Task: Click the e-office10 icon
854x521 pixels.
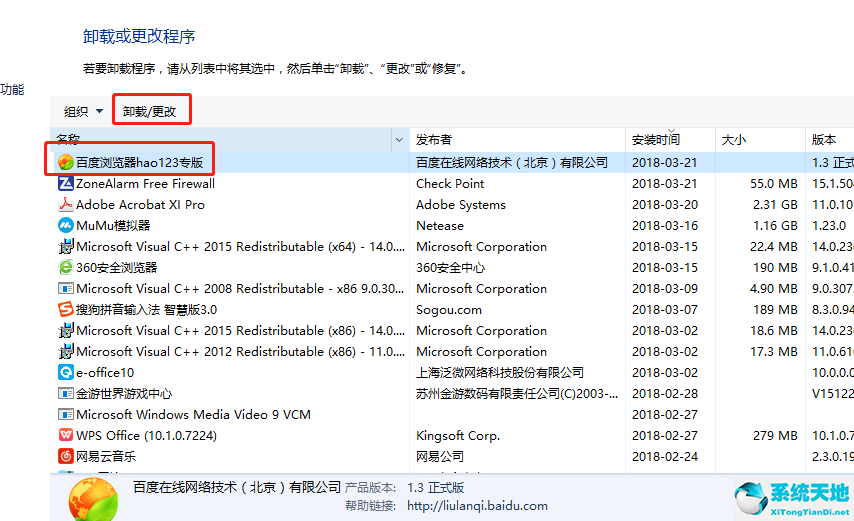Action: pos(65,372)
